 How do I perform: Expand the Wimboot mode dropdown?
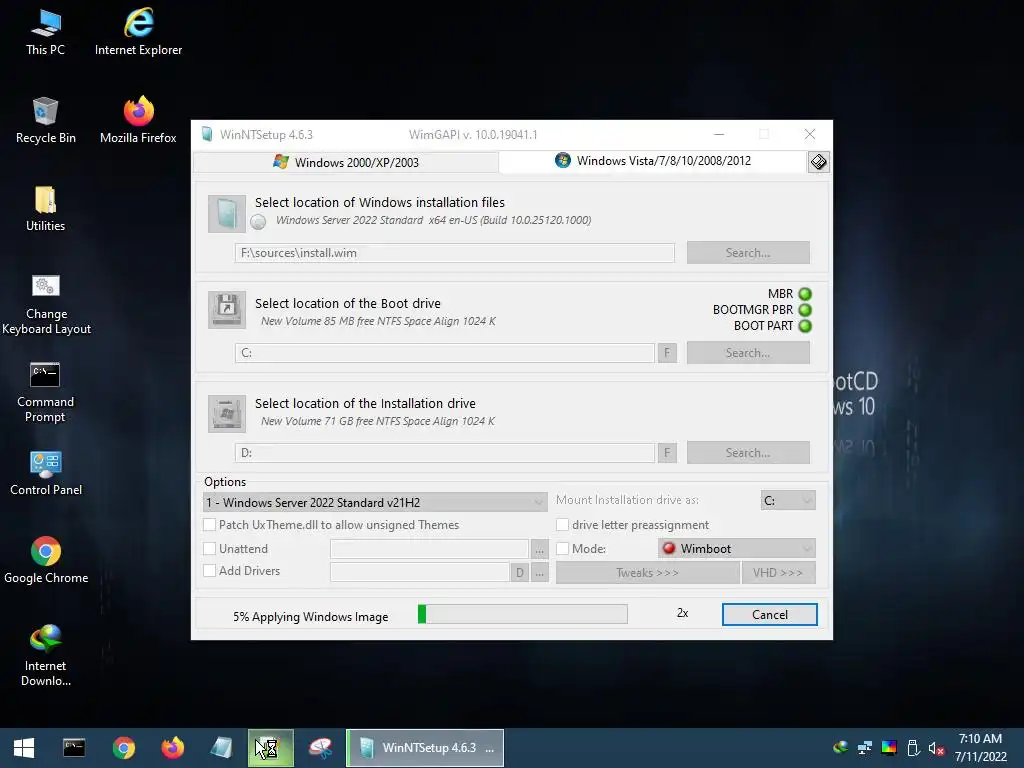[737, 549]
